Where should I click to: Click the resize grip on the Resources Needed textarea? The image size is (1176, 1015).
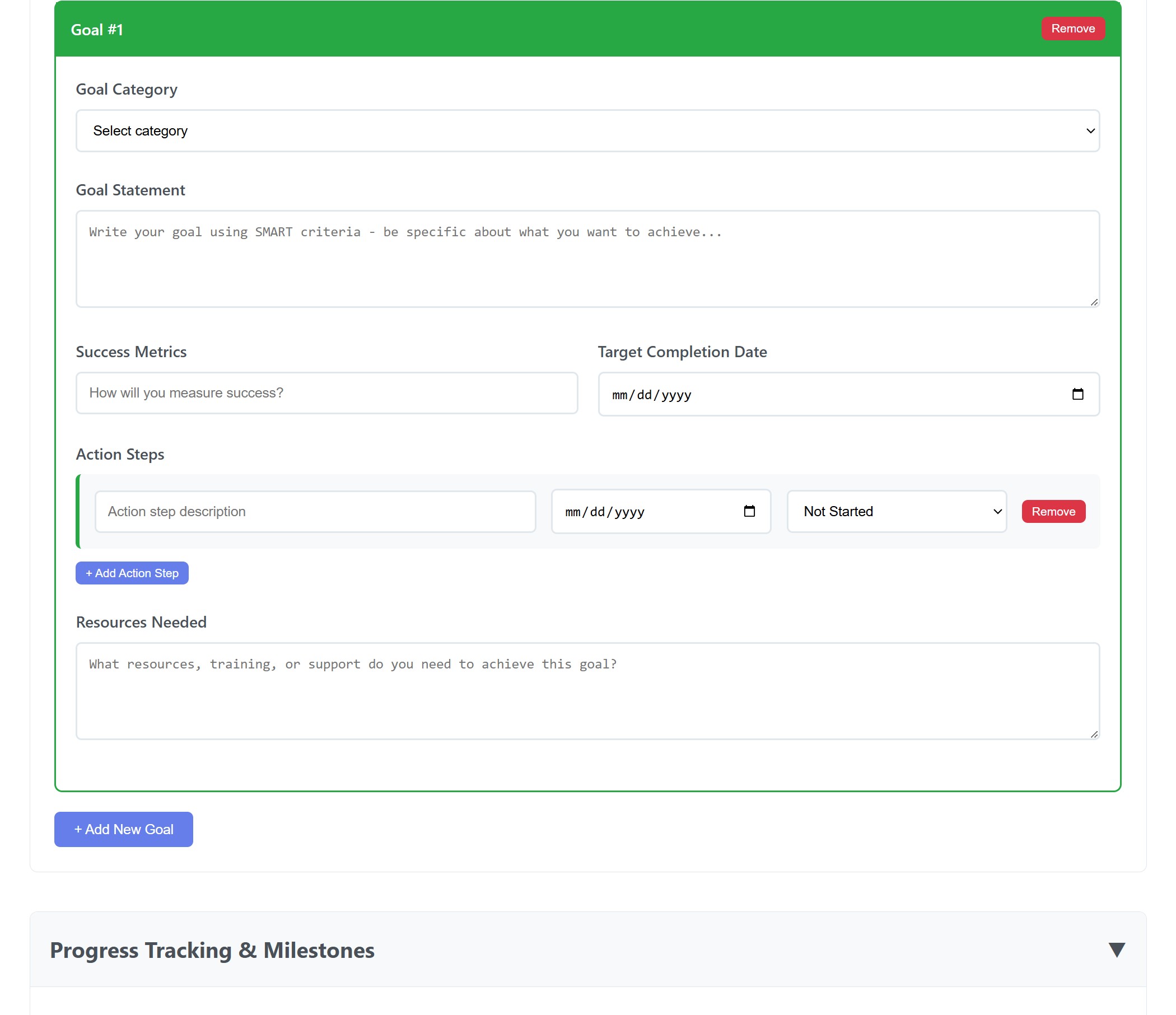(x=1093, y=733)
